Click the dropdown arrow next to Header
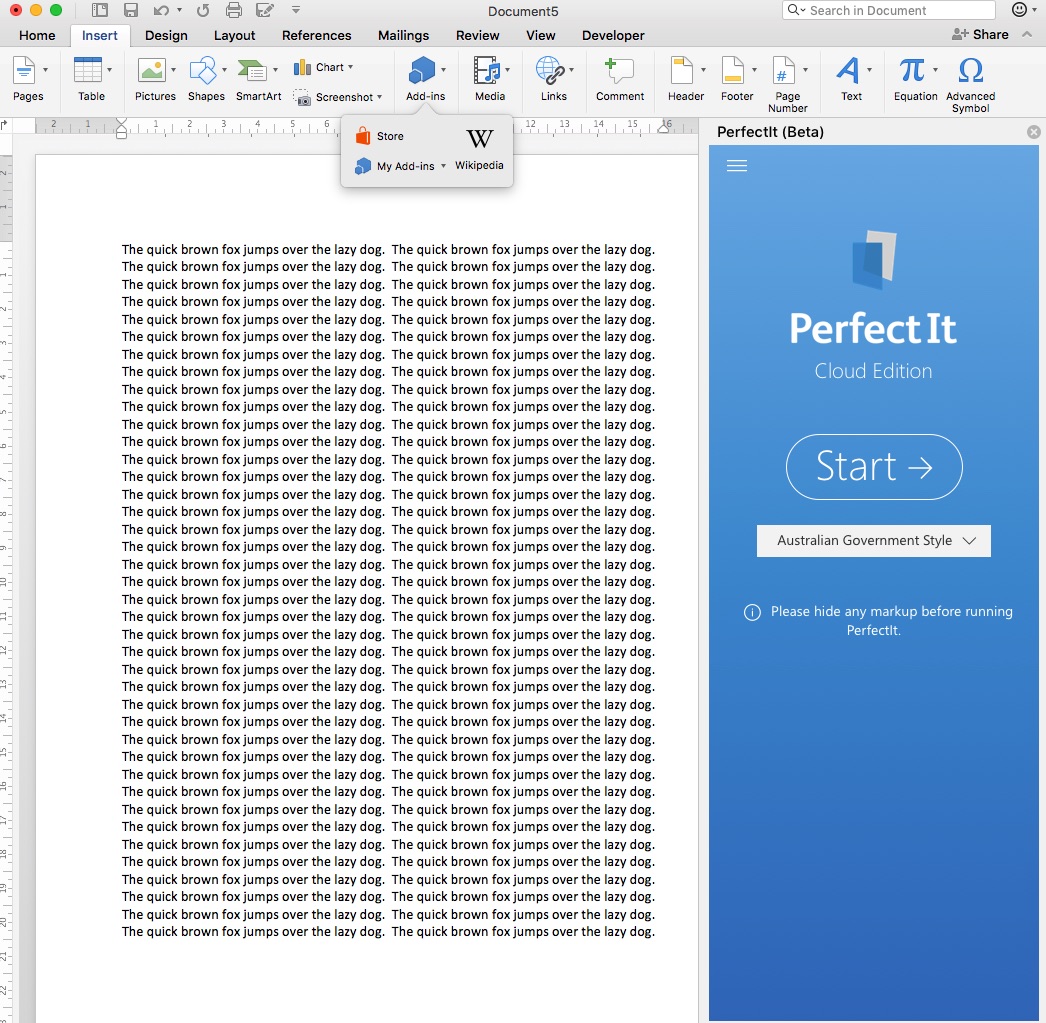This screenshot has width=1046, height=1023. point(703,69)
